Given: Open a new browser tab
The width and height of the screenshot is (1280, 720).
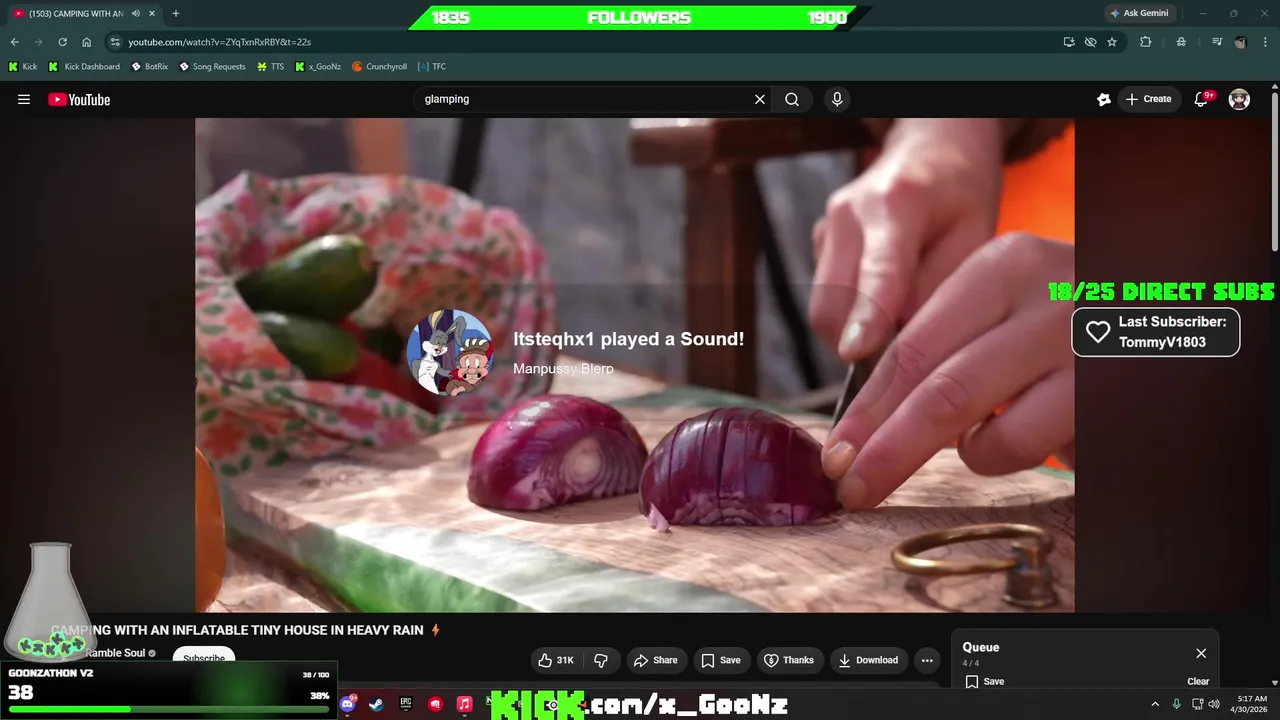Looking at the screenshot, I should [x=176, y=14].
